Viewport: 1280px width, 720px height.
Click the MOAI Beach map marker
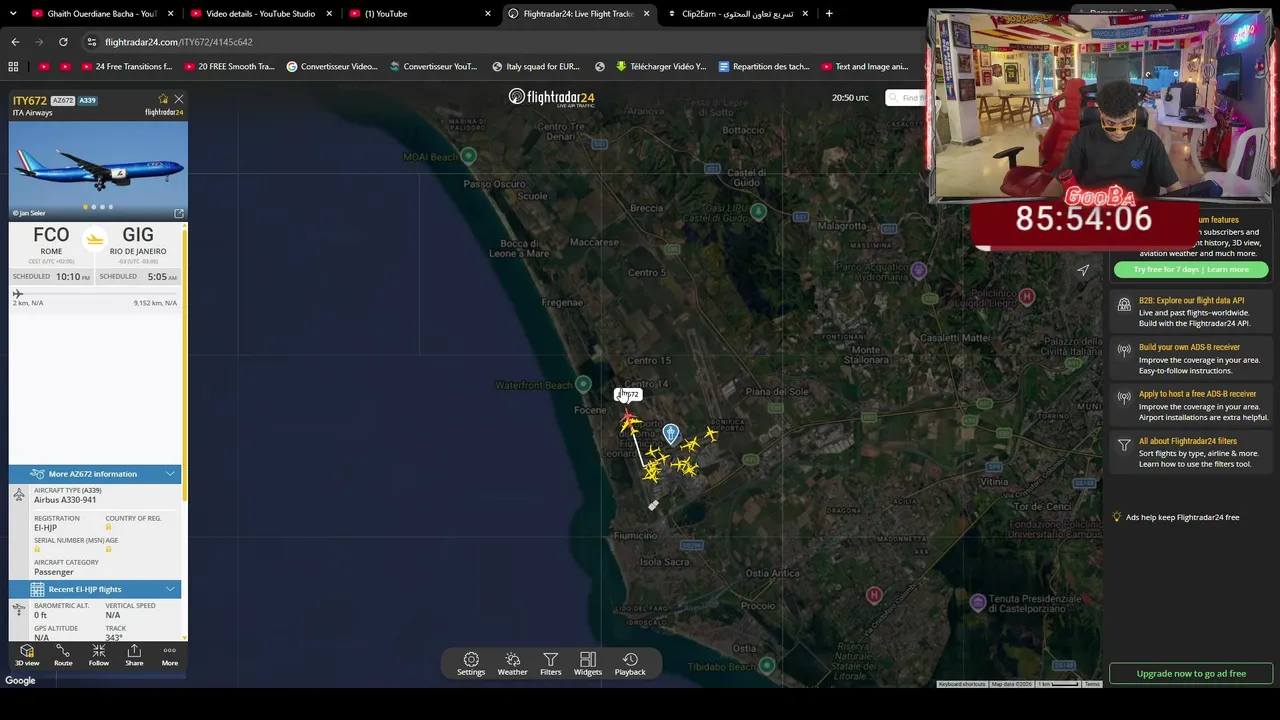[x=468, y=156]
